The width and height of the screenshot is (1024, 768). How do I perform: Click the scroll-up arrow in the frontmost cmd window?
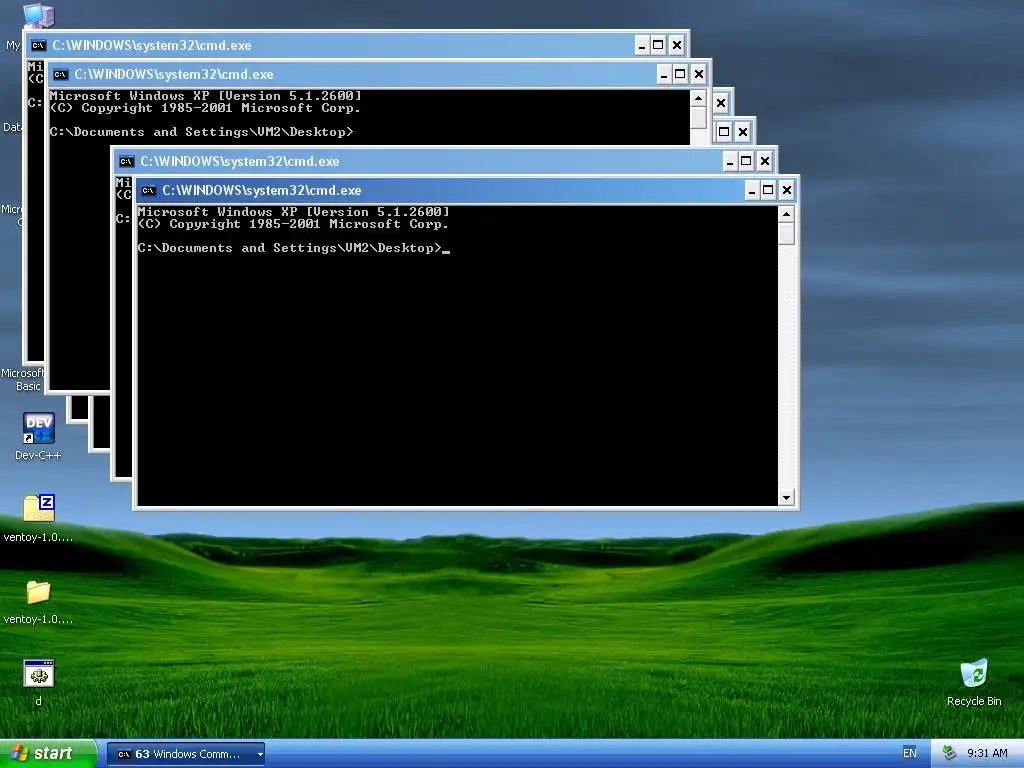786,214
